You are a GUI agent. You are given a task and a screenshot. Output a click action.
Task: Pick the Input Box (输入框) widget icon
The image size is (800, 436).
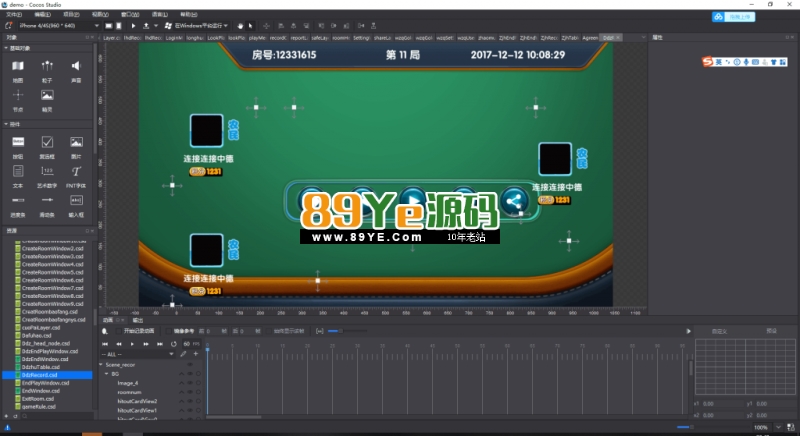(76, 200)
